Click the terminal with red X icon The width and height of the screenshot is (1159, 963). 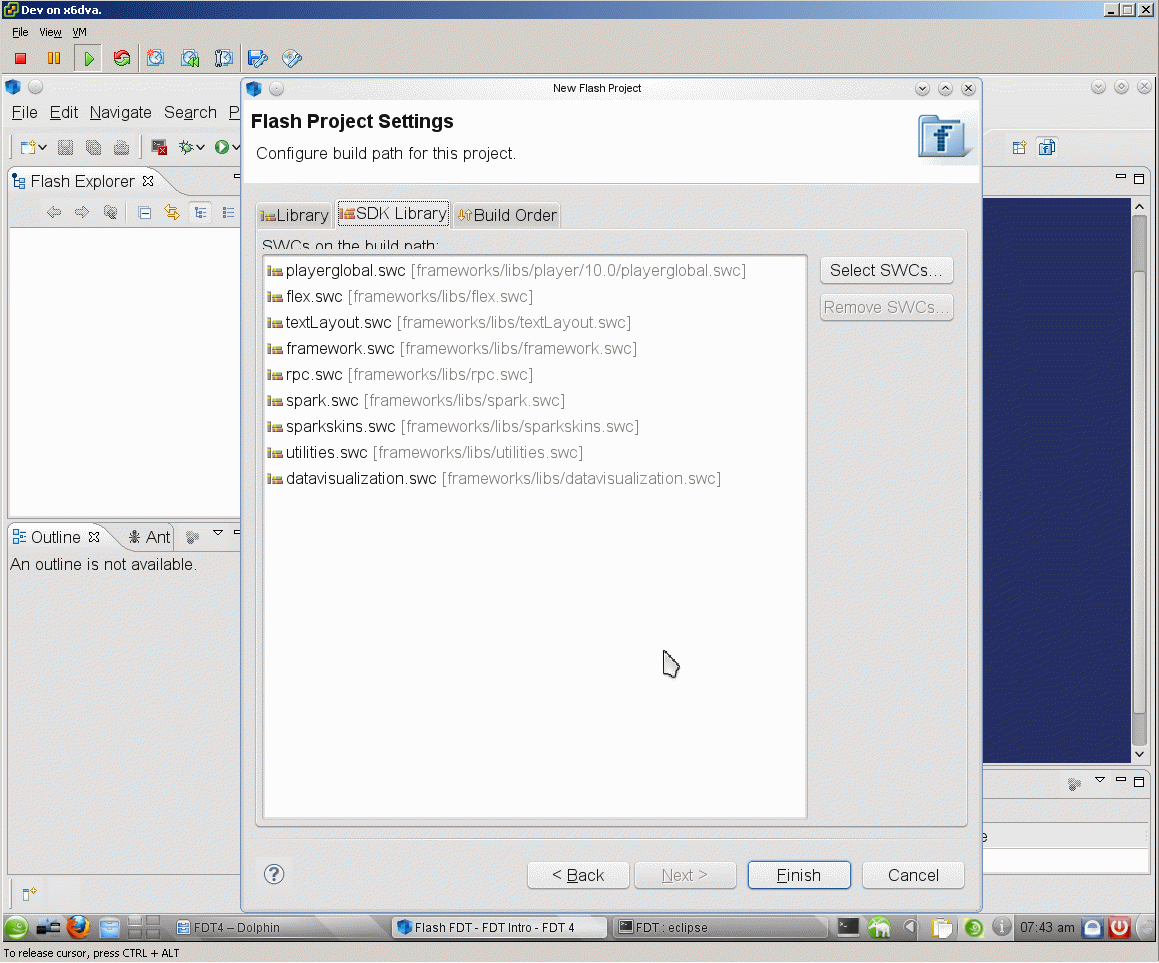pos(159,147)
